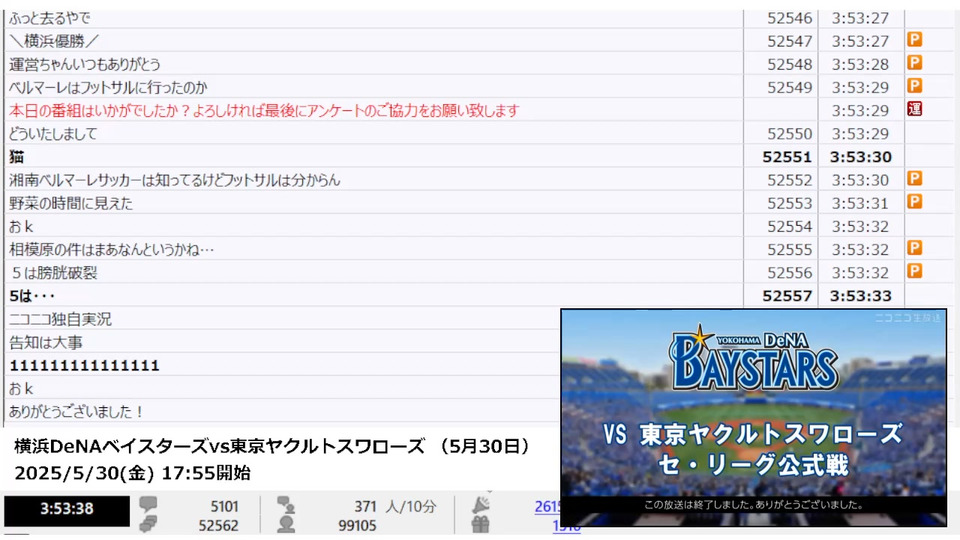Image resolution: width=960 pixels, height=540 pixels.
Task: Click the premium P badge on comment 52548
Action: [x=915, y=63]
